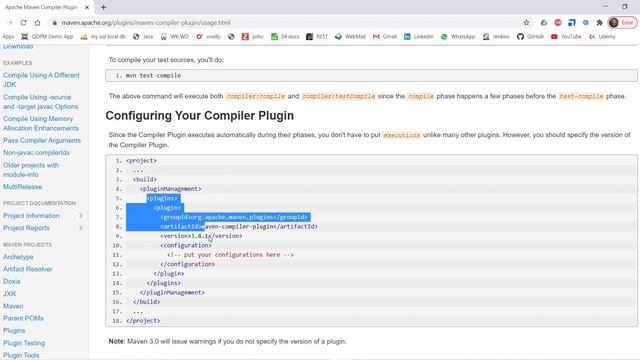Open the REST bookmark
The width and height of the screenshot is (640, 360).
click(x=317, y=36)
